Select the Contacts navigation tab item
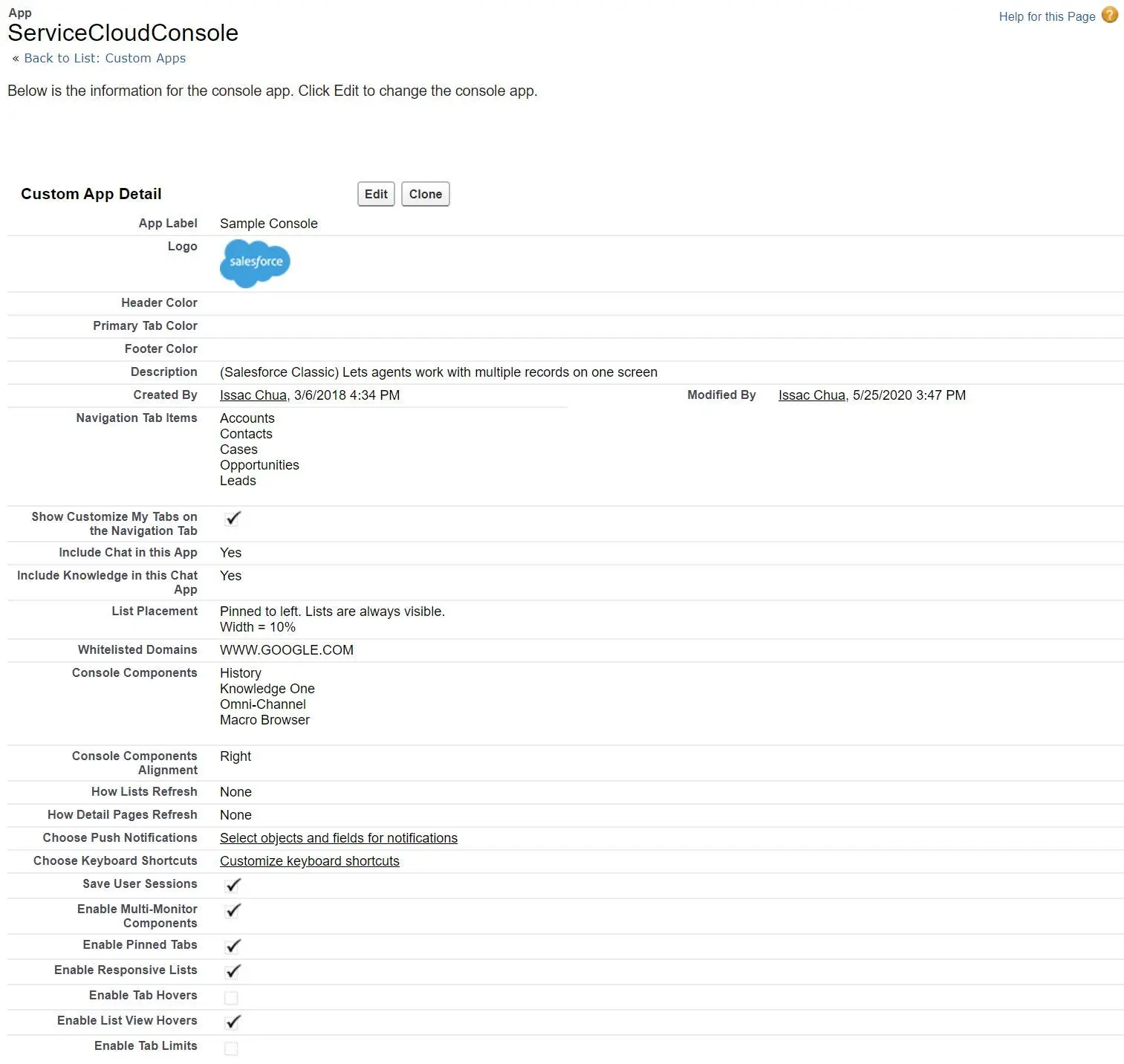This screenshot has height=1064, width=1124. [x=246, y=434]
